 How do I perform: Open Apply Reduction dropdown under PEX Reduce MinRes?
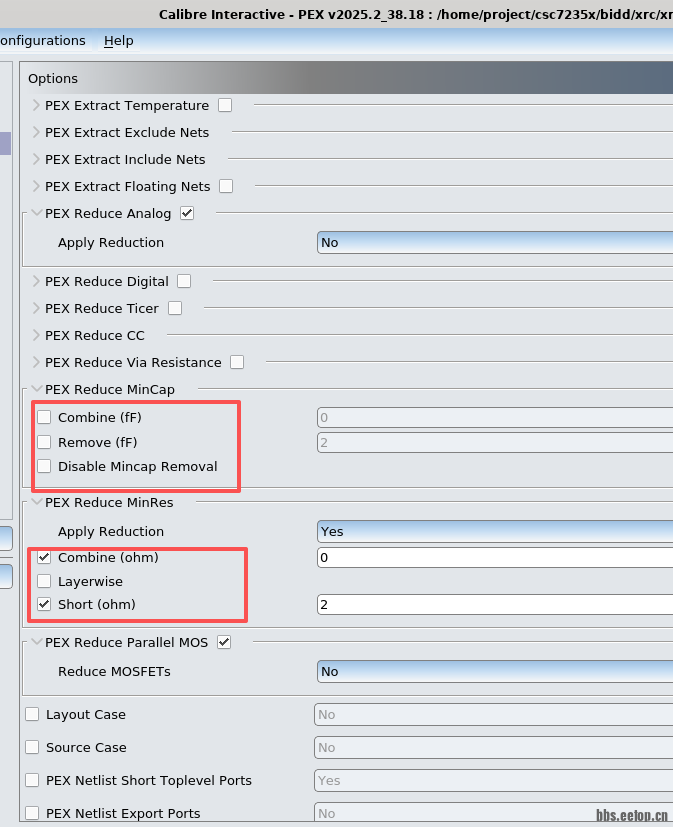point(495,531)
